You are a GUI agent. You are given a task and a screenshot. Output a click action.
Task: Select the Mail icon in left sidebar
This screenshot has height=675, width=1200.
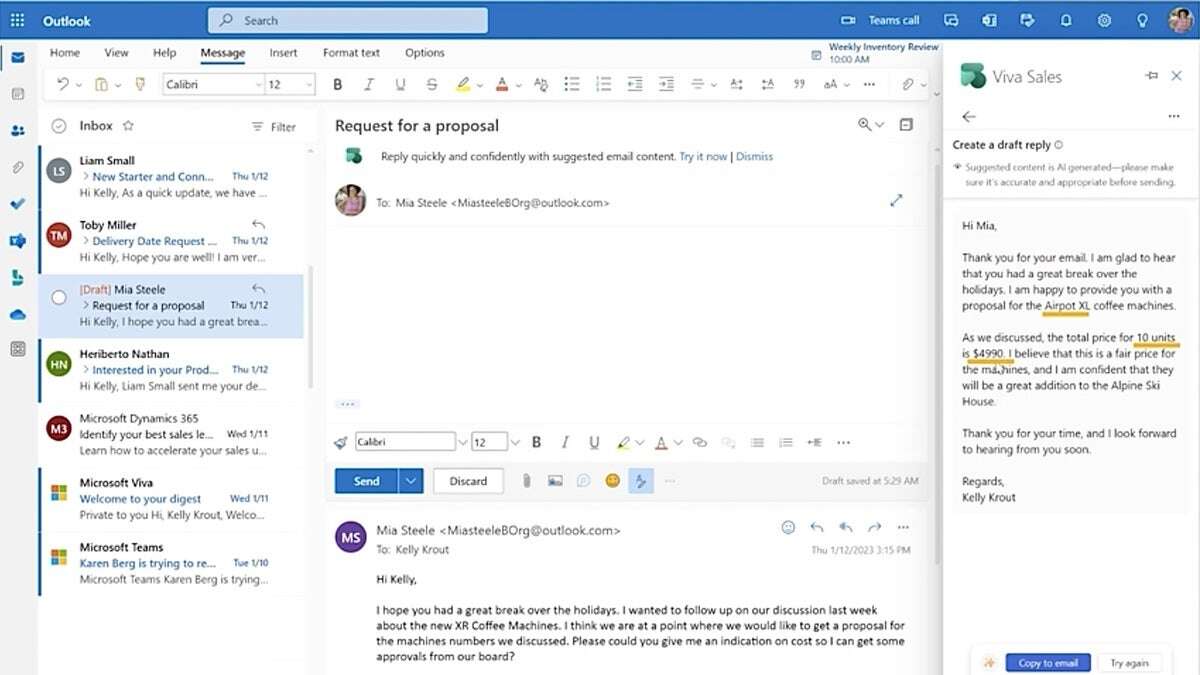(x=15, y=57)
